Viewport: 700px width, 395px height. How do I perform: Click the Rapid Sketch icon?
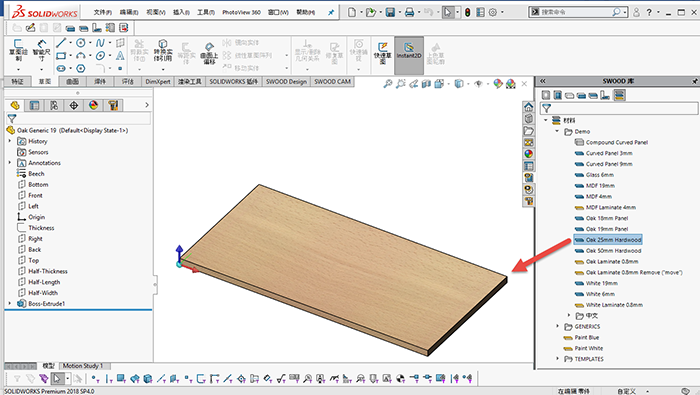[383, 53]
